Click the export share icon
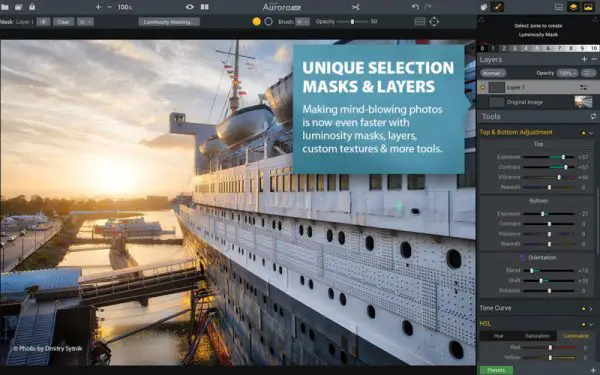Viewport: 600px width, 375px height. point(33,7)
